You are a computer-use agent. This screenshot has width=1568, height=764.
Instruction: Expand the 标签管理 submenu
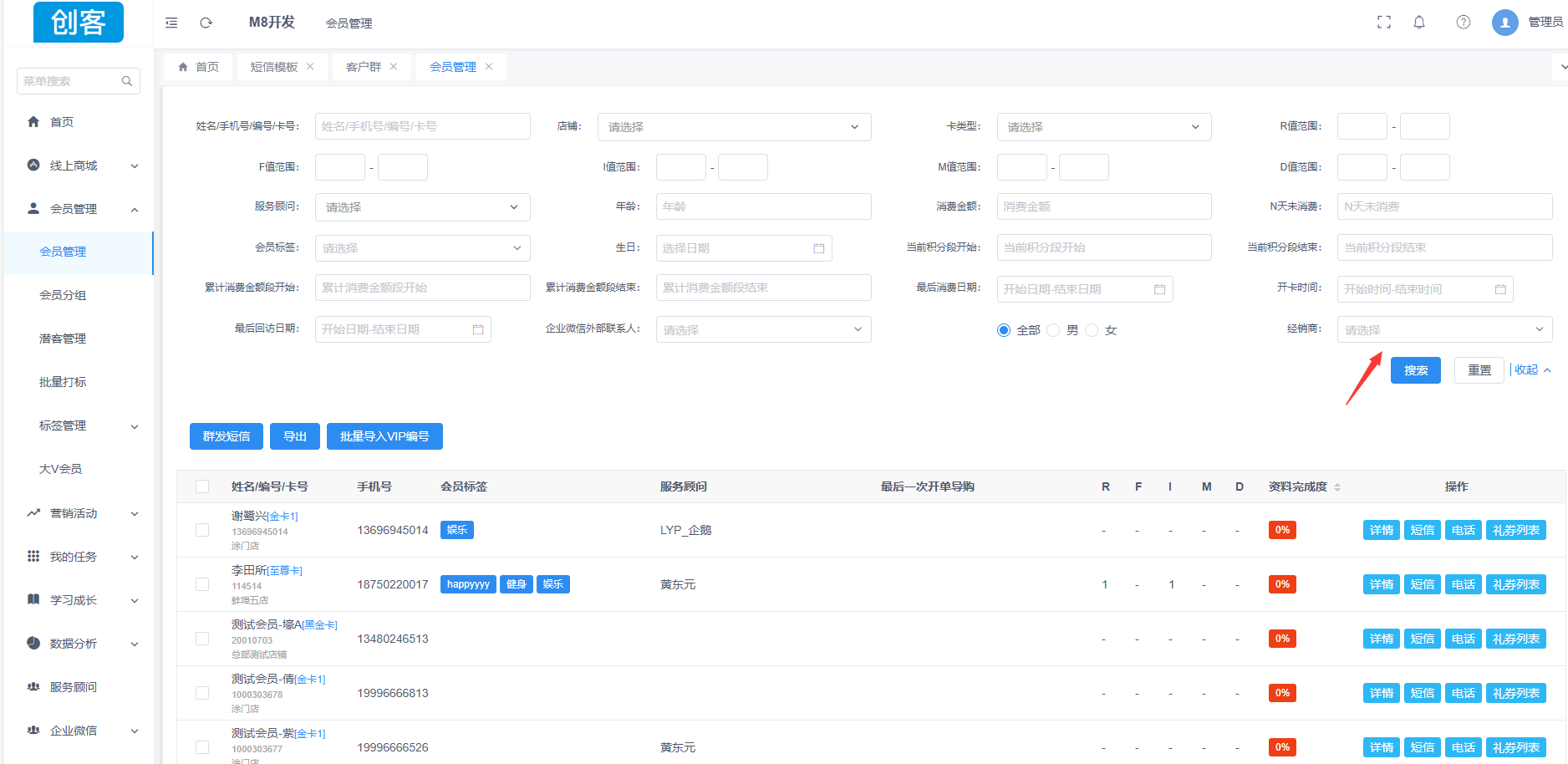[135, 426]
